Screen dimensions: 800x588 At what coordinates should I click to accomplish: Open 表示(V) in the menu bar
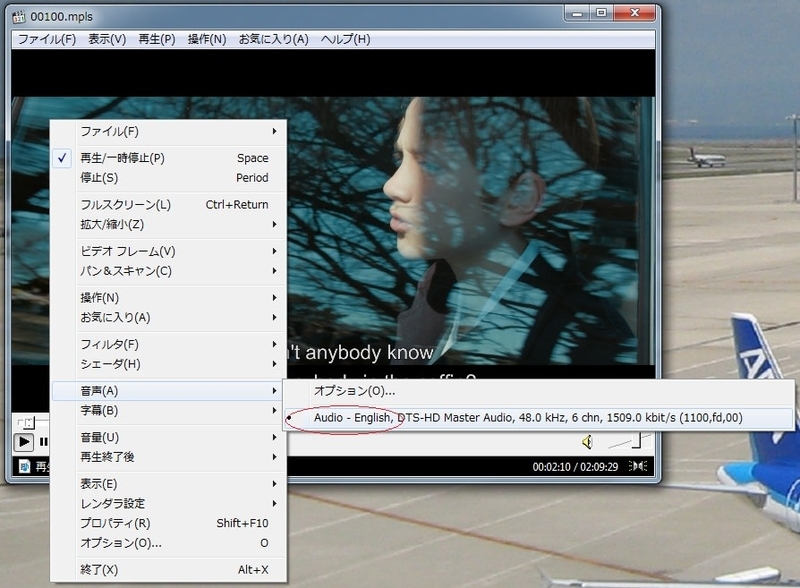point(107,39)
